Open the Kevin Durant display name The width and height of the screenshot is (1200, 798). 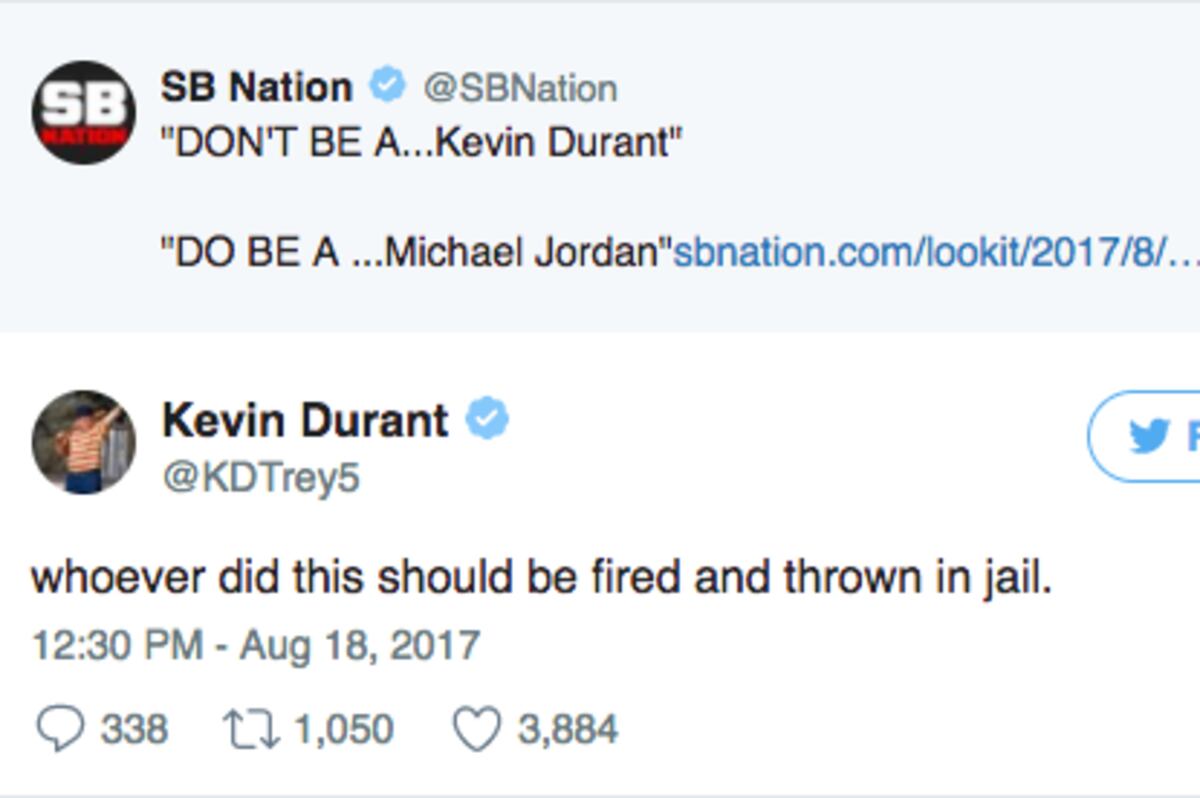(305, 420)
